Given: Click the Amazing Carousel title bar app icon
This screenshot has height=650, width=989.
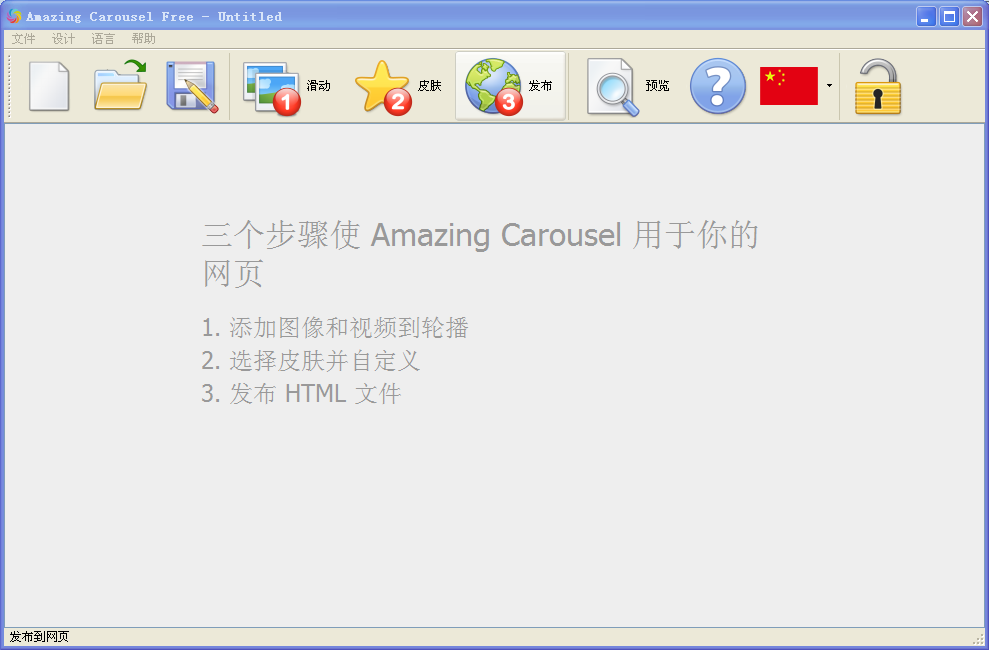Looking at the screenshot, I should (x=14, y=16).
